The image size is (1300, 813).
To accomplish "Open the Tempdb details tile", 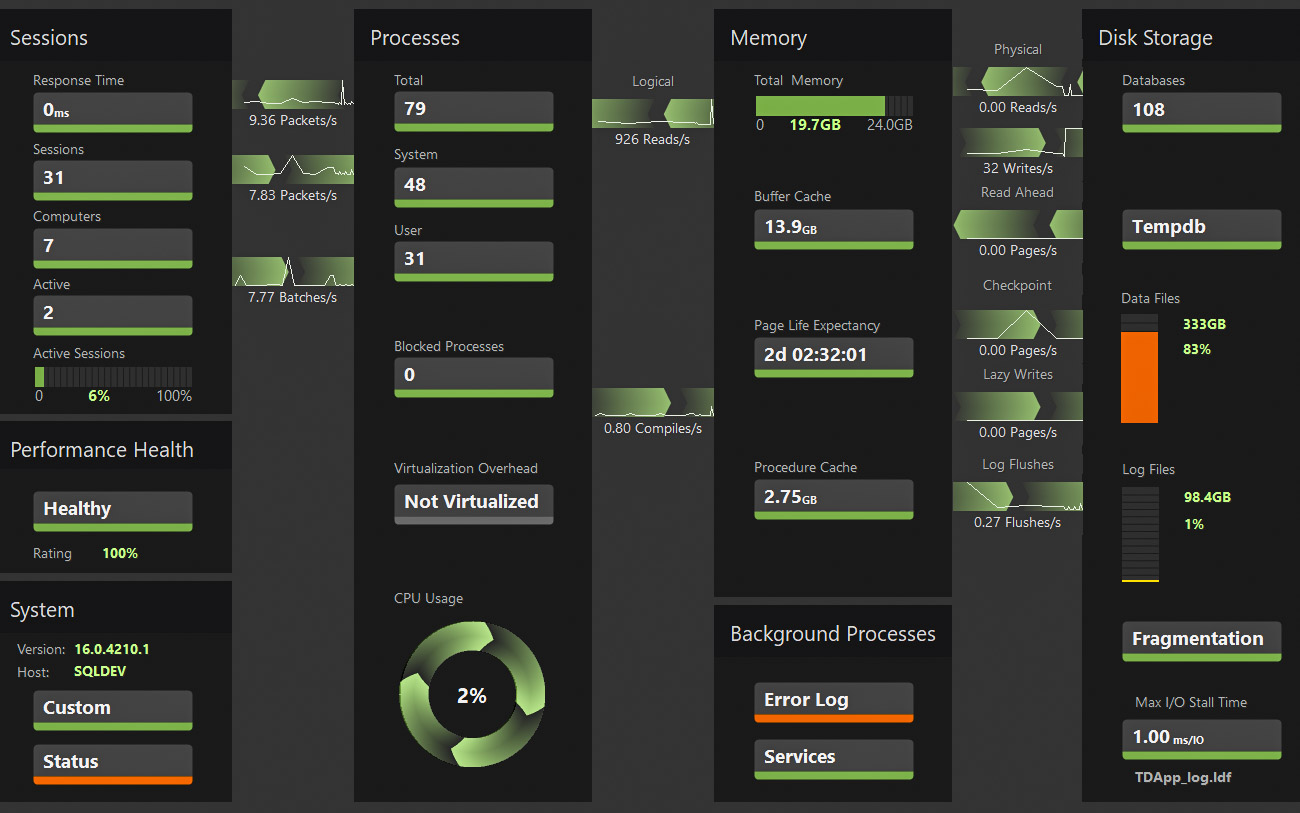I will pos(1201,228).
